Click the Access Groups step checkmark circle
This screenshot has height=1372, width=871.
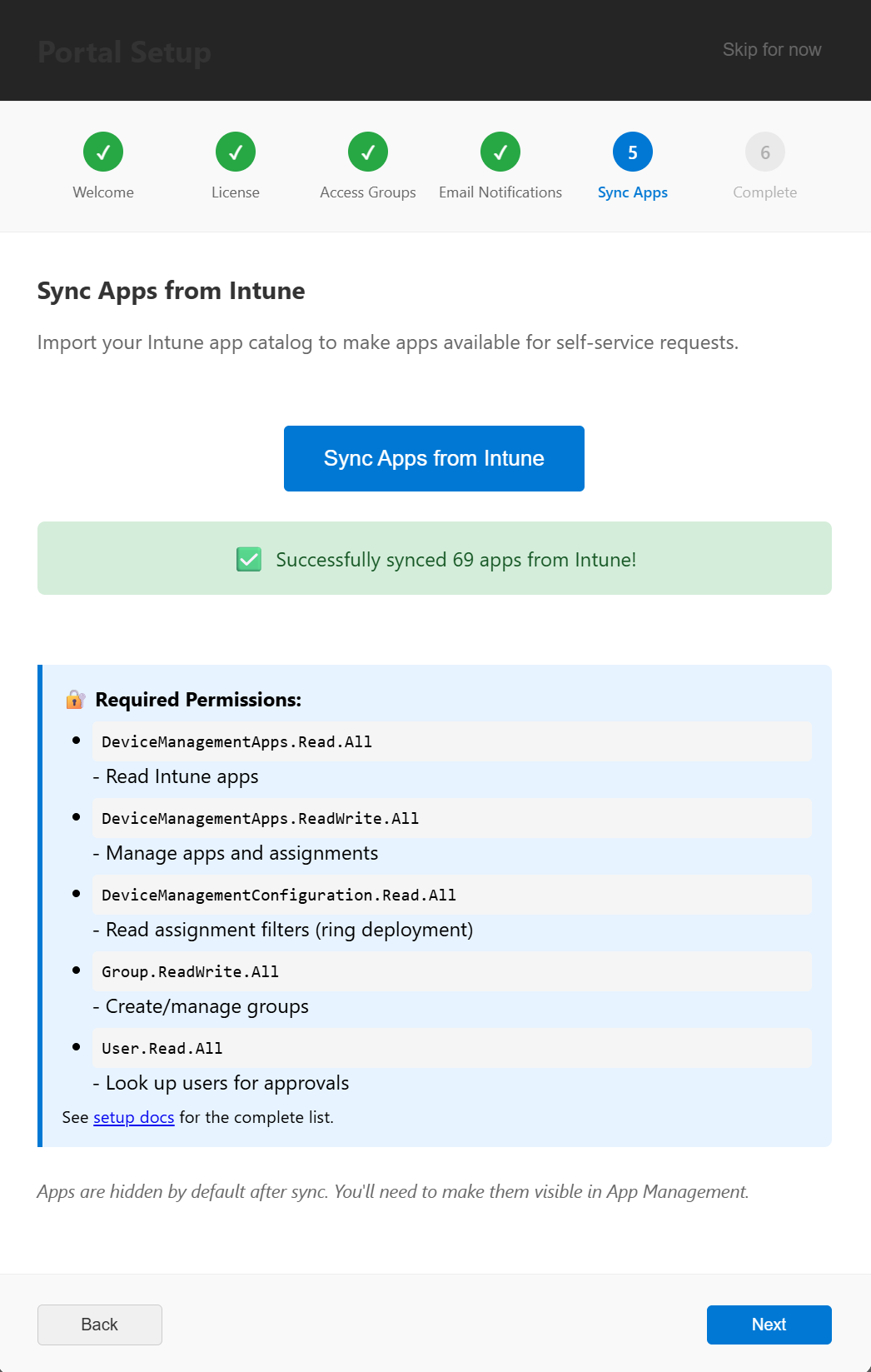(x=368, y=152)
